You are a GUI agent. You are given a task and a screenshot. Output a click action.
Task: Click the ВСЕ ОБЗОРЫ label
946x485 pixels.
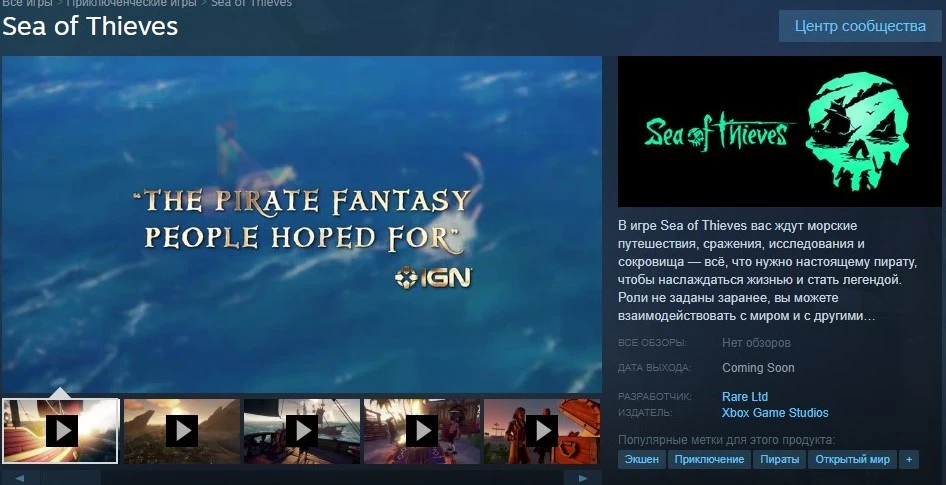click(652, 343)
